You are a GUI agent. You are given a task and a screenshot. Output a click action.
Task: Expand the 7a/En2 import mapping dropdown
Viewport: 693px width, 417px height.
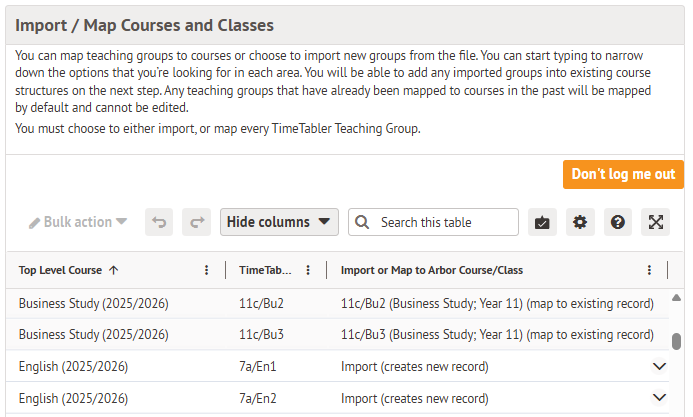[x=658, y=398]
